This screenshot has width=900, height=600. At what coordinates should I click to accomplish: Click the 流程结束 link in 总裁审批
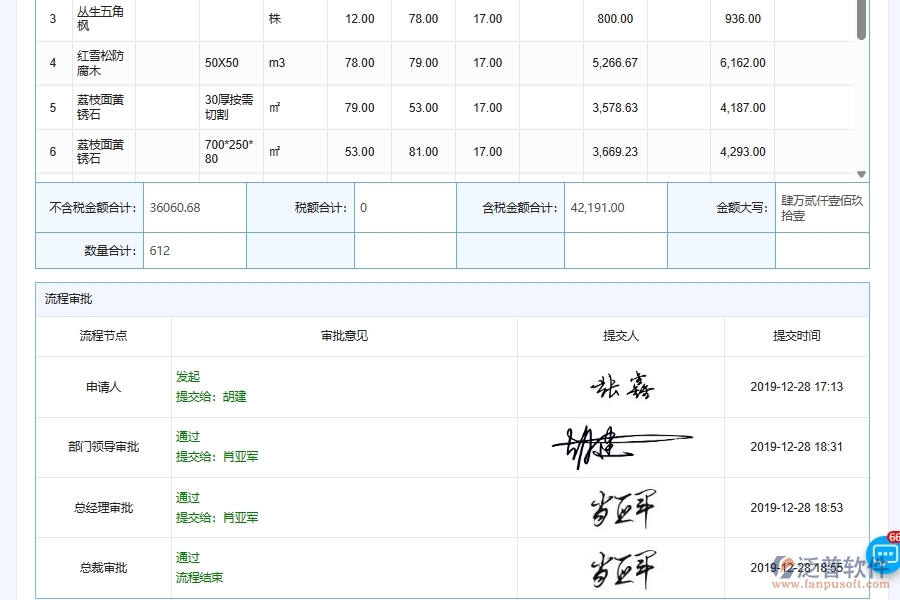pyautogui.click(x=199, y=577)
